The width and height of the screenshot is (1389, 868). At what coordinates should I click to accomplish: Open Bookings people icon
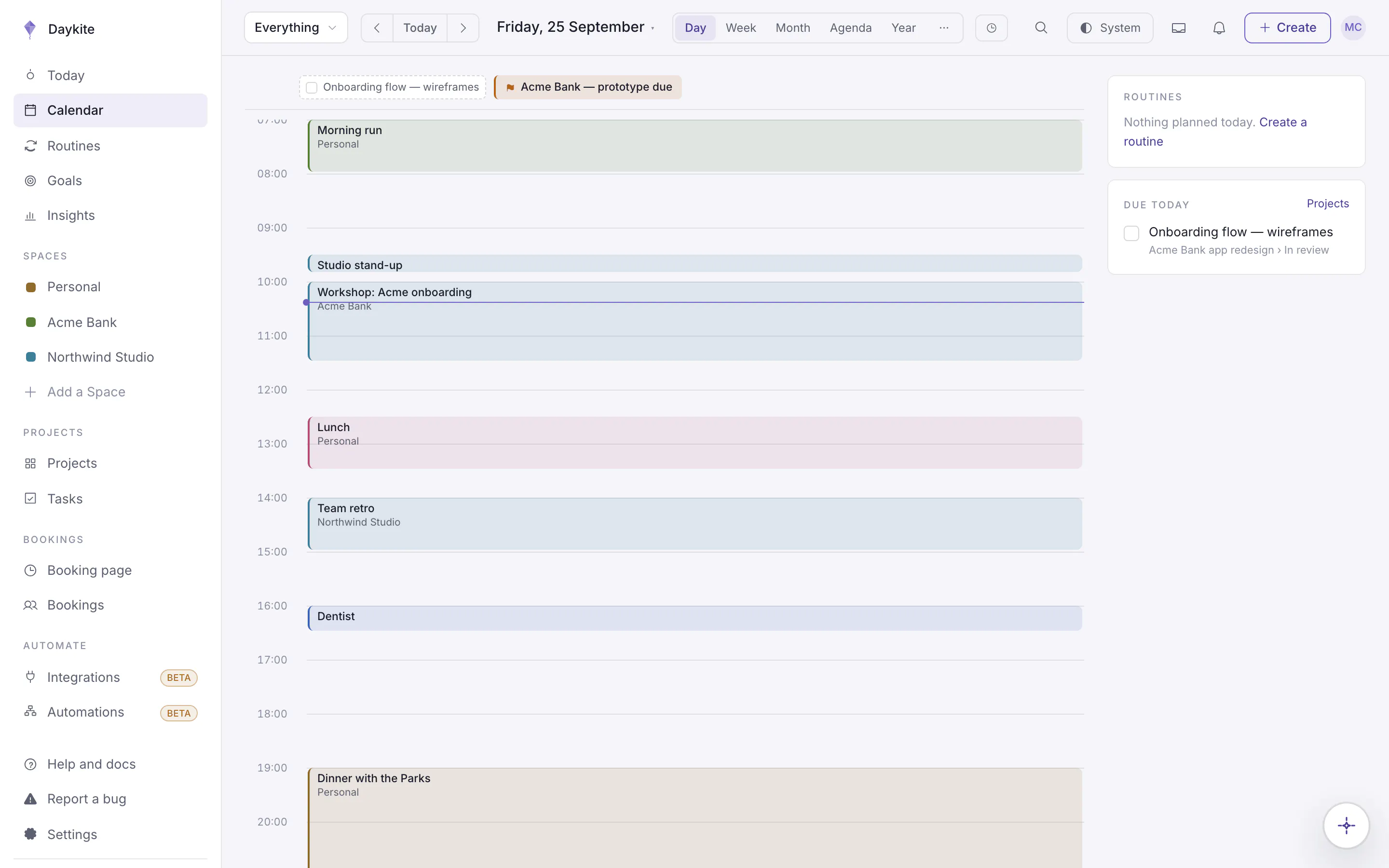point(30,605)
